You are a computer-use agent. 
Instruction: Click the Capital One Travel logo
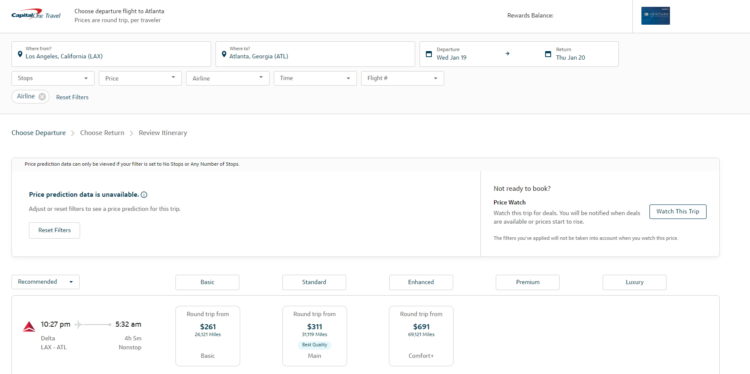coord(36,15)
